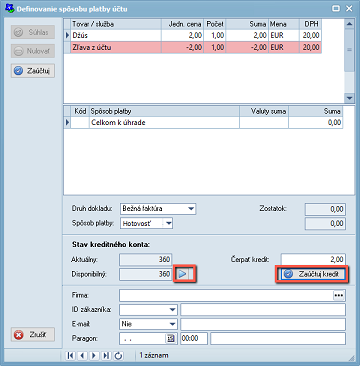Click the Spôsob platby column header

[164, 111]
